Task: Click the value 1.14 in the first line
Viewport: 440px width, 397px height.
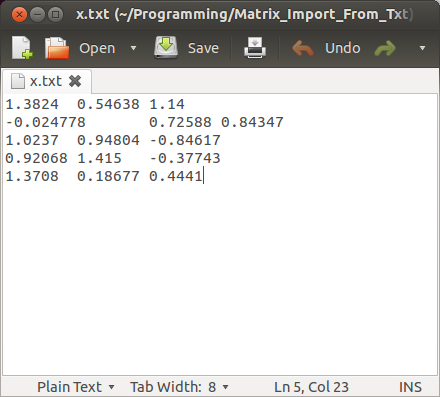Action: pyautogui.click(x=167, y=104)
